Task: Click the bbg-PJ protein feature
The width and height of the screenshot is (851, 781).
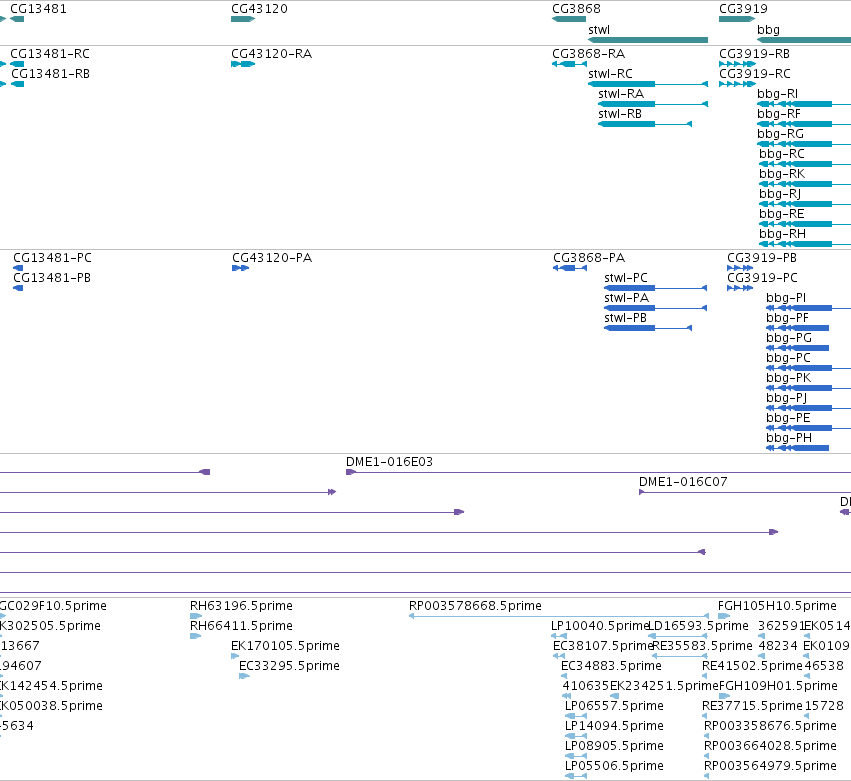Action: point(786,398)
